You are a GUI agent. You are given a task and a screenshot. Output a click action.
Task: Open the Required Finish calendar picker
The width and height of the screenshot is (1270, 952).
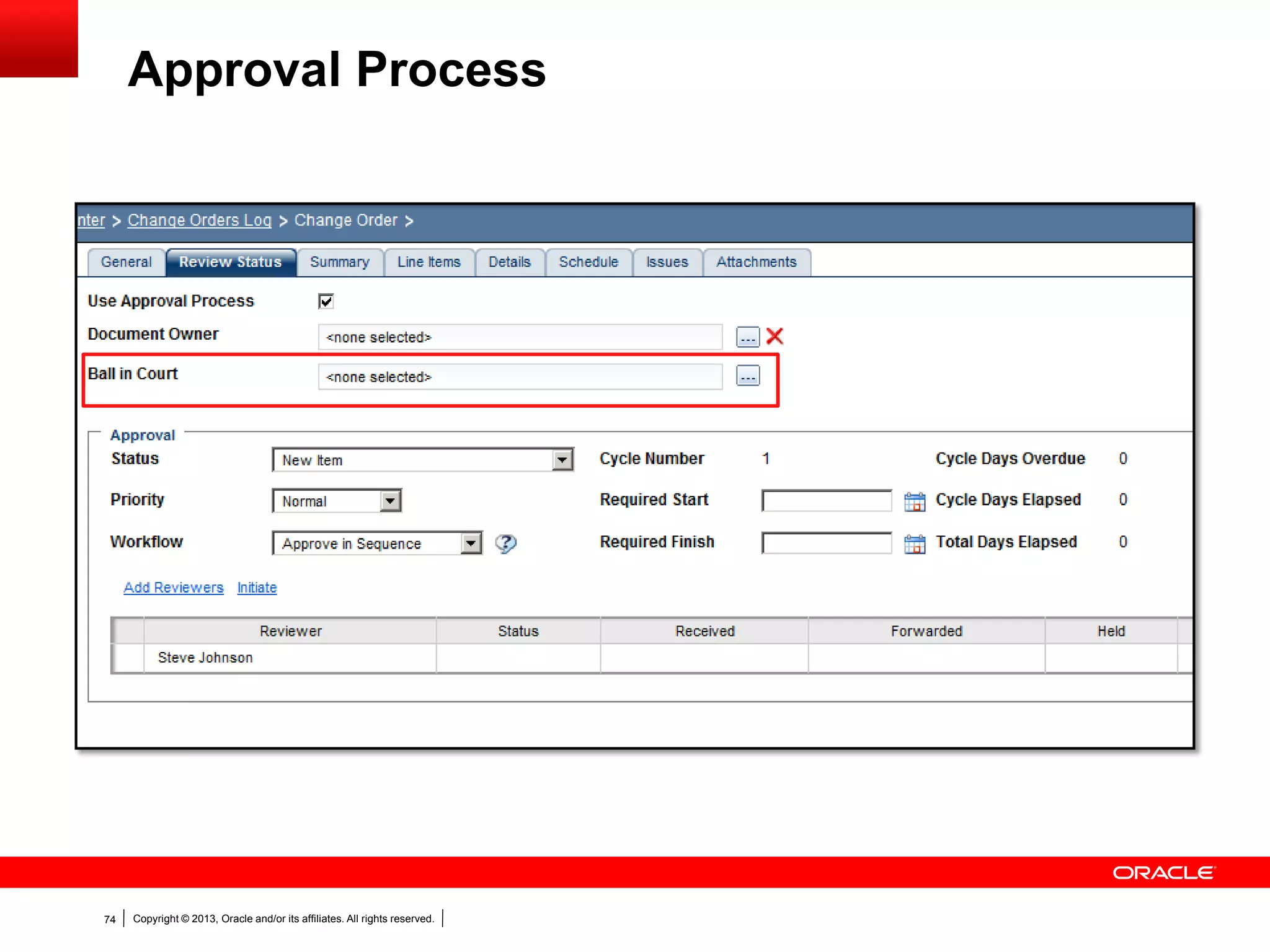[x=915, y=544]
